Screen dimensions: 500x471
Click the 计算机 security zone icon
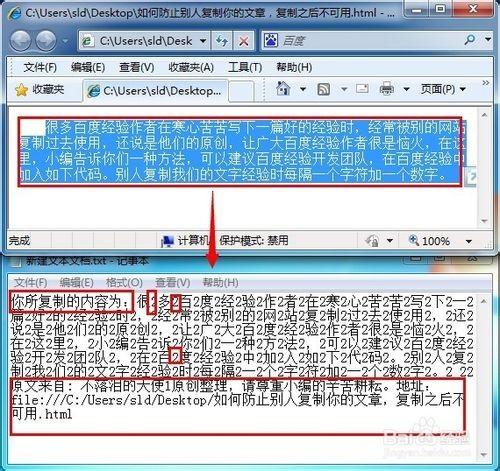[167, 241]
